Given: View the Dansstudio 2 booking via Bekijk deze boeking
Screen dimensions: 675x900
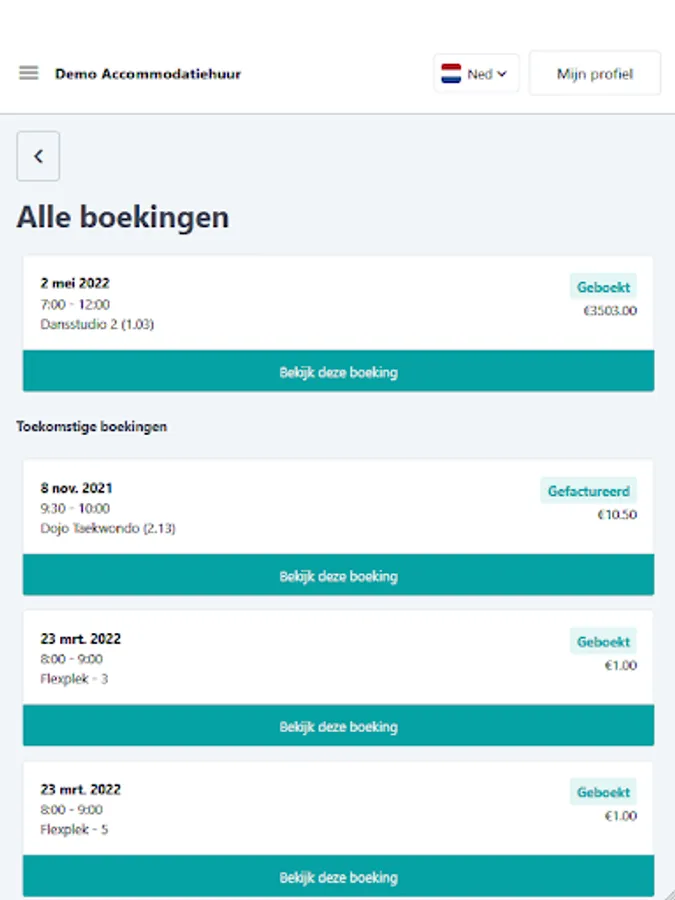Looking at the screenshot, I should (338, 372).
